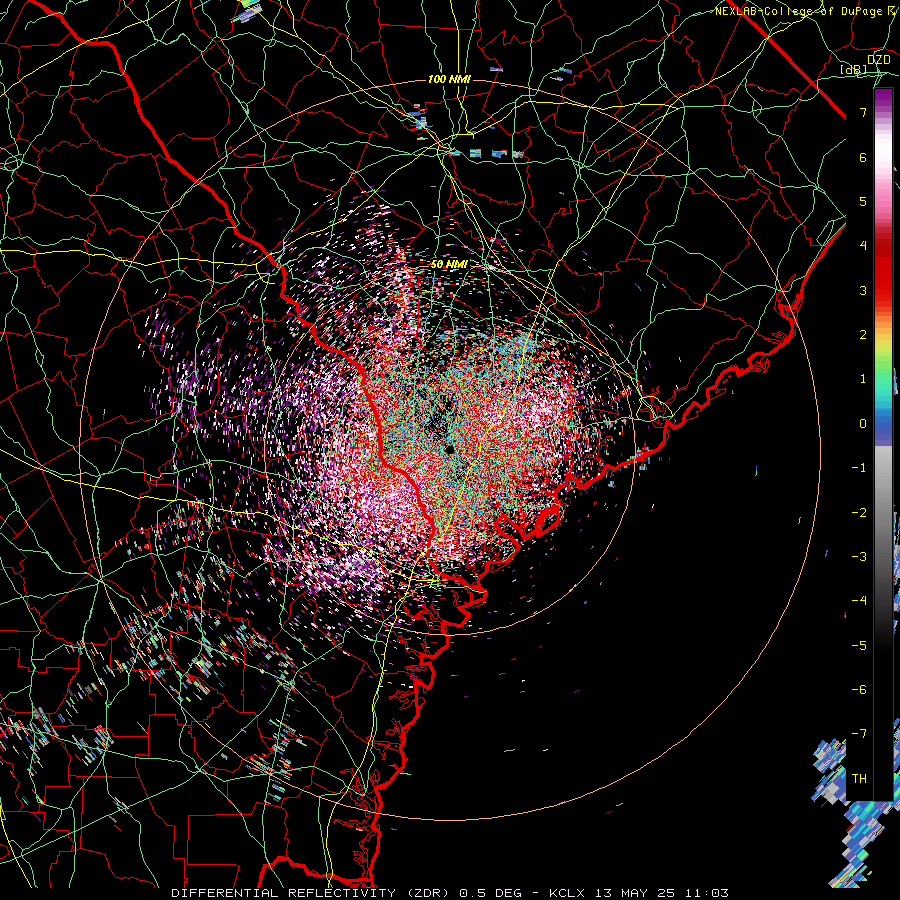
Task: Click the -5 value on the color scale
Action: [859, 645]
